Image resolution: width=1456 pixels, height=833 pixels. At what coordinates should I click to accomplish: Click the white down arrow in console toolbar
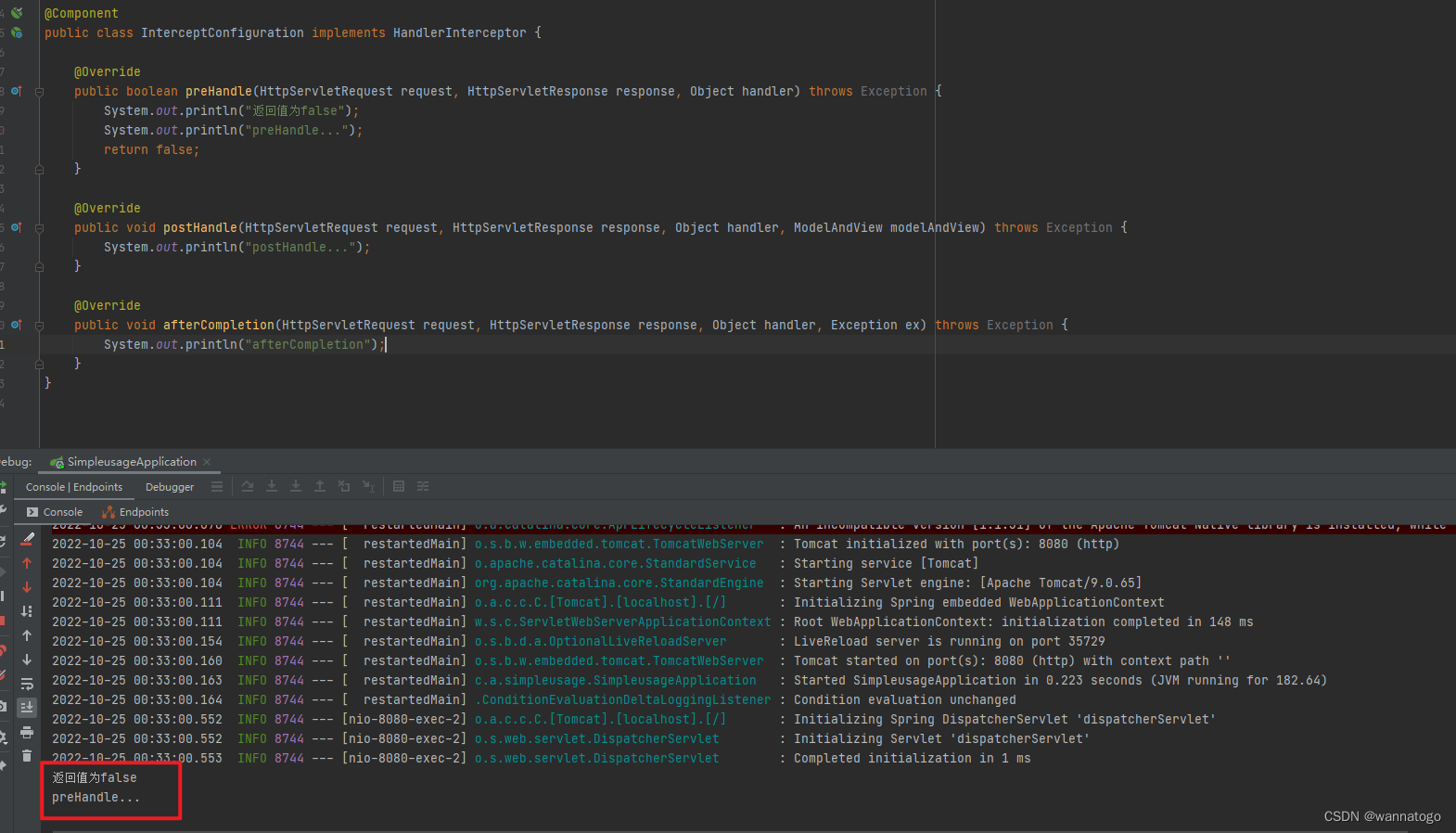[x=27, y=660]
